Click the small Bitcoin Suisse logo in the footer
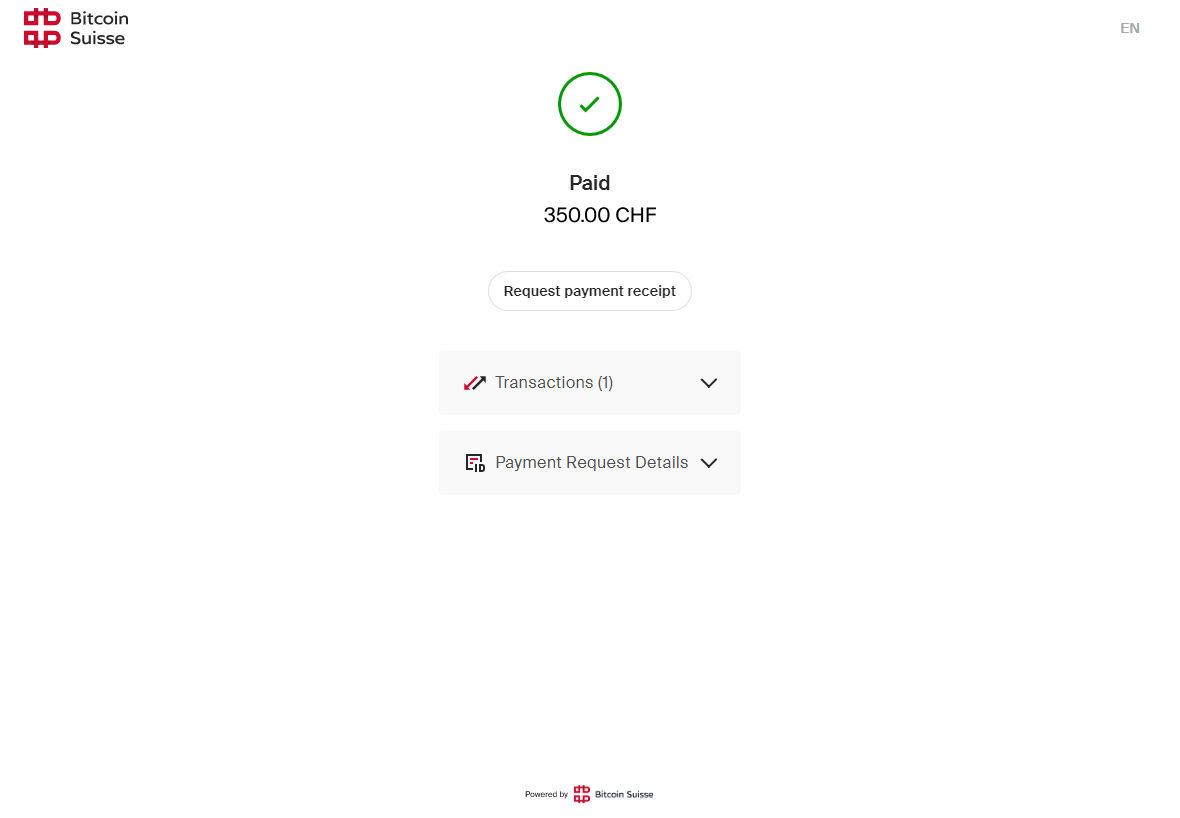 pyautogui.click(x=582, y=793)
